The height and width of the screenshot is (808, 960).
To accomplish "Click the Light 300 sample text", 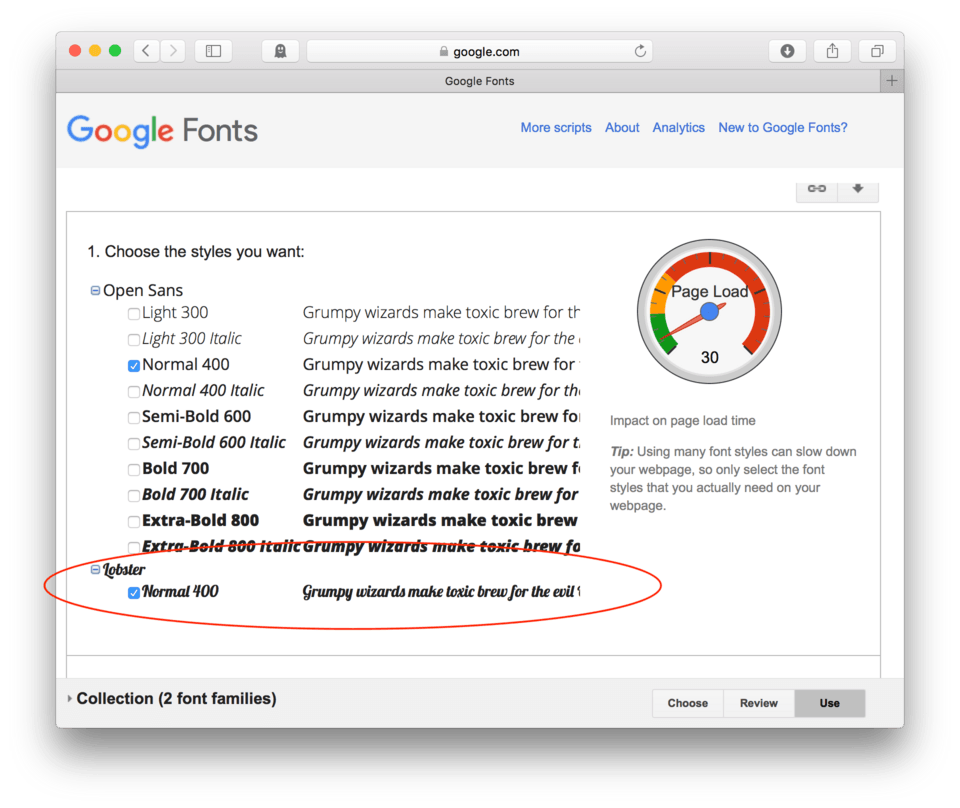I will pyautogui.click(x=441, y=313).
